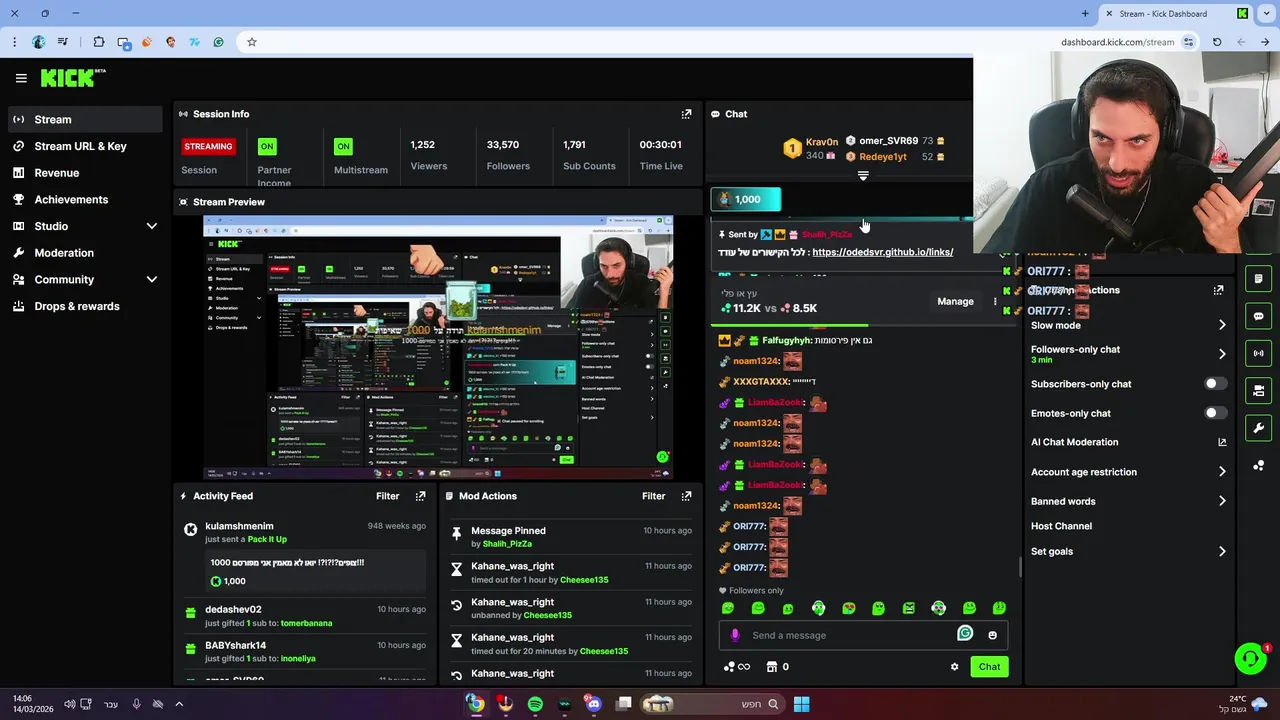Open the browser extensions puzzle icon

98,42
